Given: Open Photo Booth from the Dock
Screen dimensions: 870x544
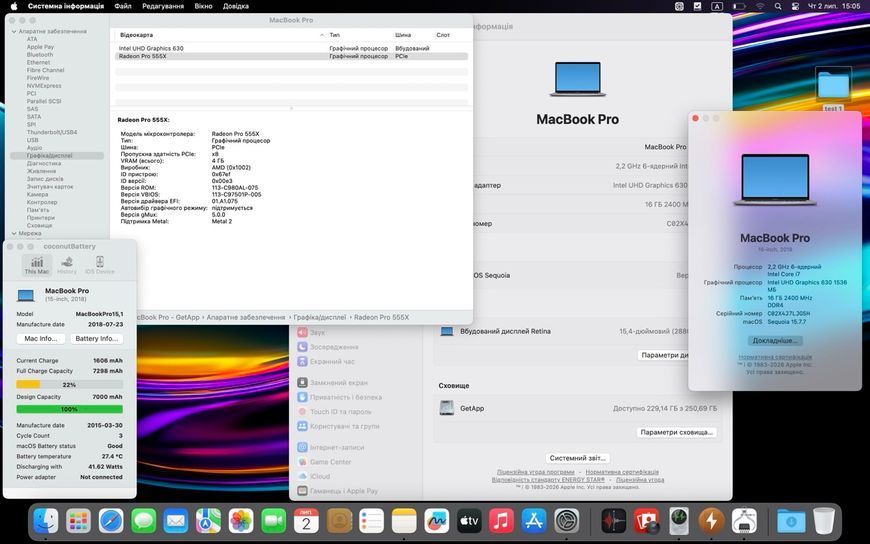Looking at the screenshot, I should [646, 521].
